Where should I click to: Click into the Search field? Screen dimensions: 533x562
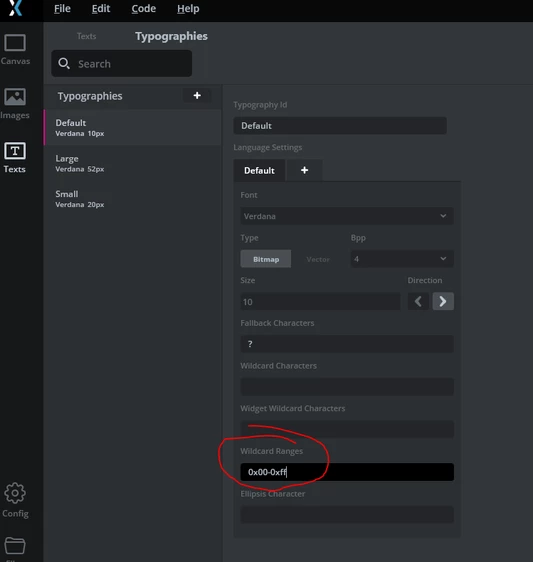(x=122, y=63)
